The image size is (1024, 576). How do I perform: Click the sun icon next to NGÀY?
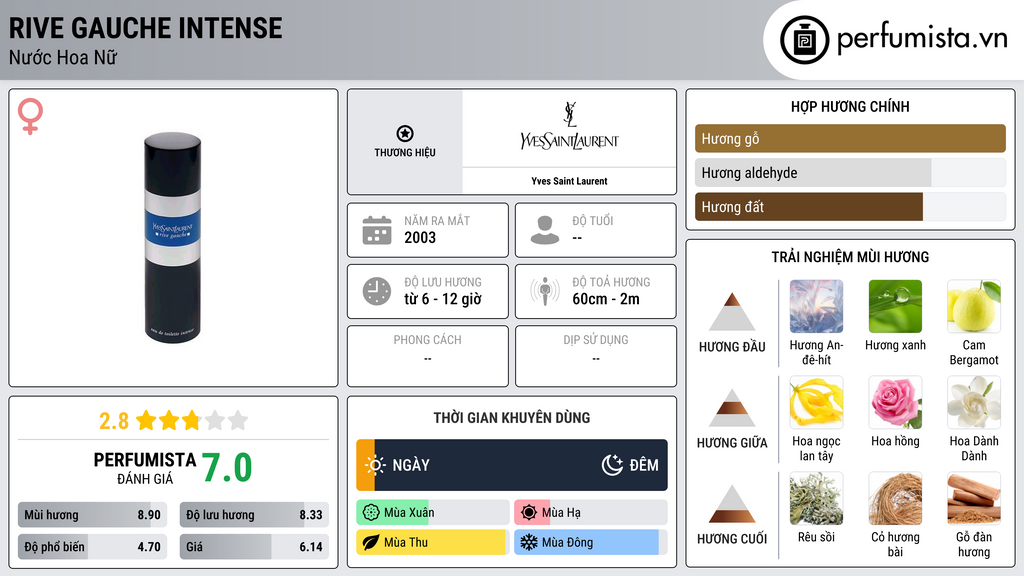point(375,465)
